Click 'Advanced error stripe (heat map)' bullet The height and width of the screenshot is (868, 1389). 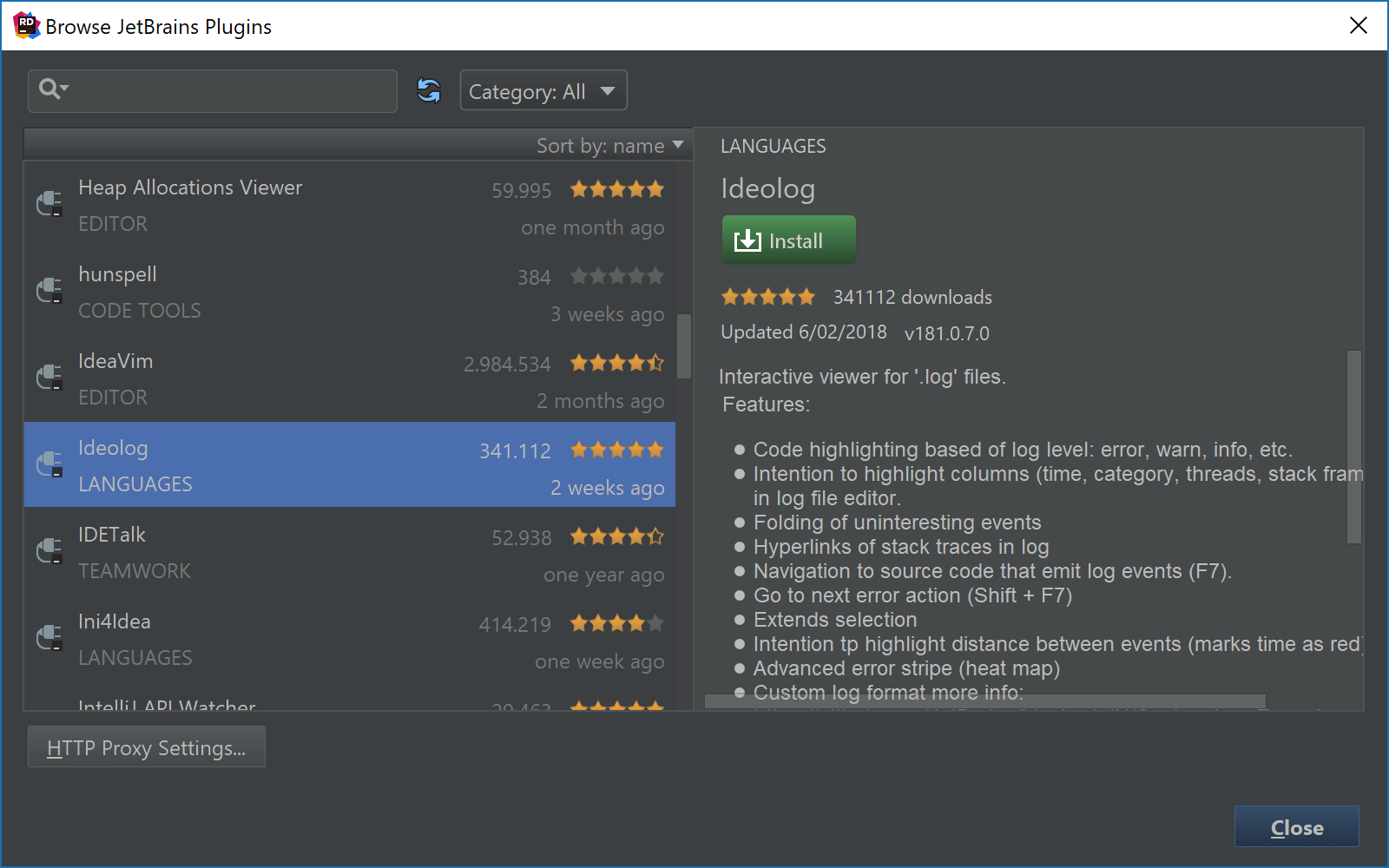906,668
